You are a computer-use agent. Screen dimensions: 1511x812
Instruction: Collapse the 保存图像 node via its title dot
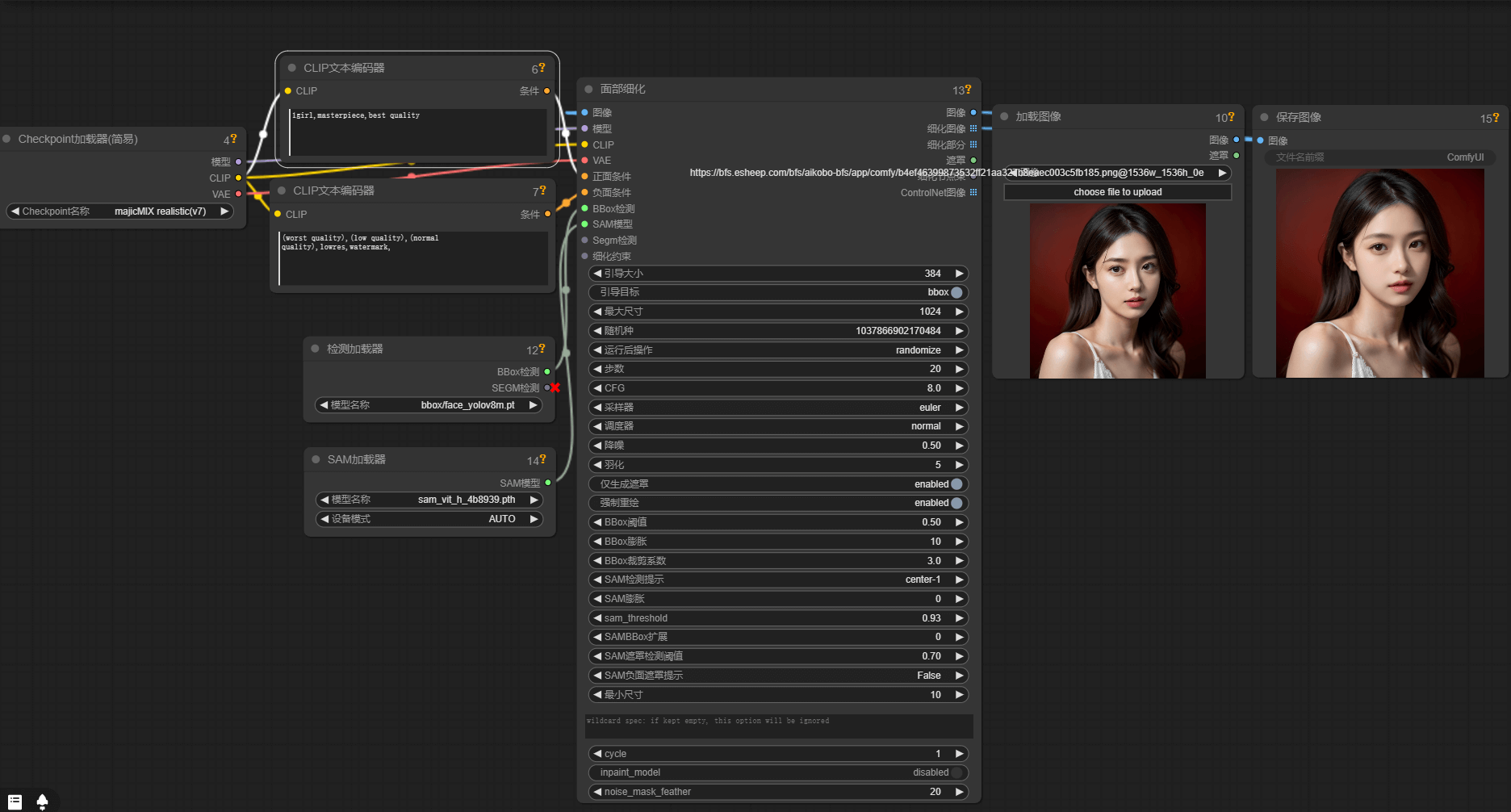(x=1264, y=118)
